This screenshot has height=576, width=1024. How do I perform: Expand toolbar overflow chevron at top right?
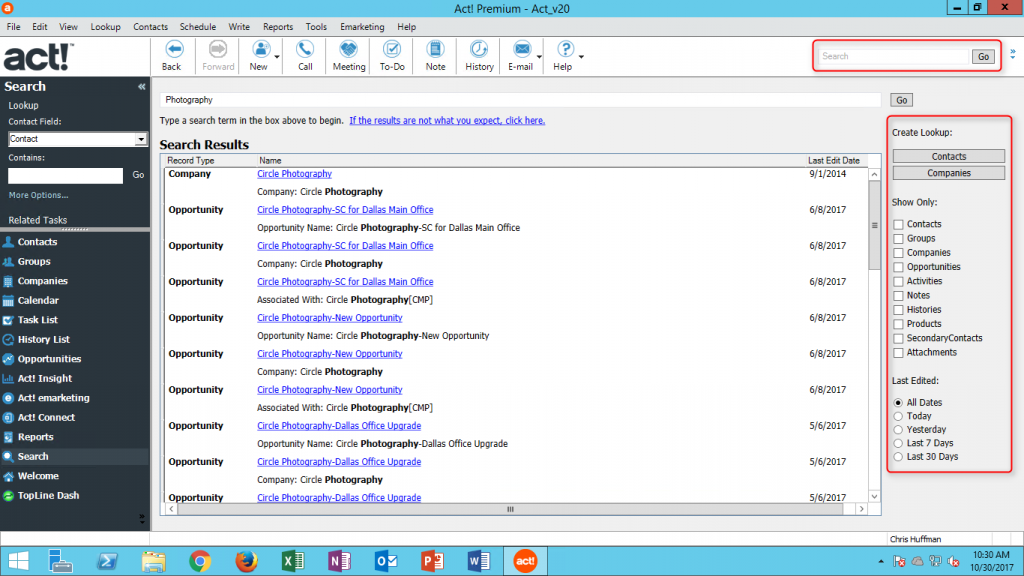(x=1013, y=54)
